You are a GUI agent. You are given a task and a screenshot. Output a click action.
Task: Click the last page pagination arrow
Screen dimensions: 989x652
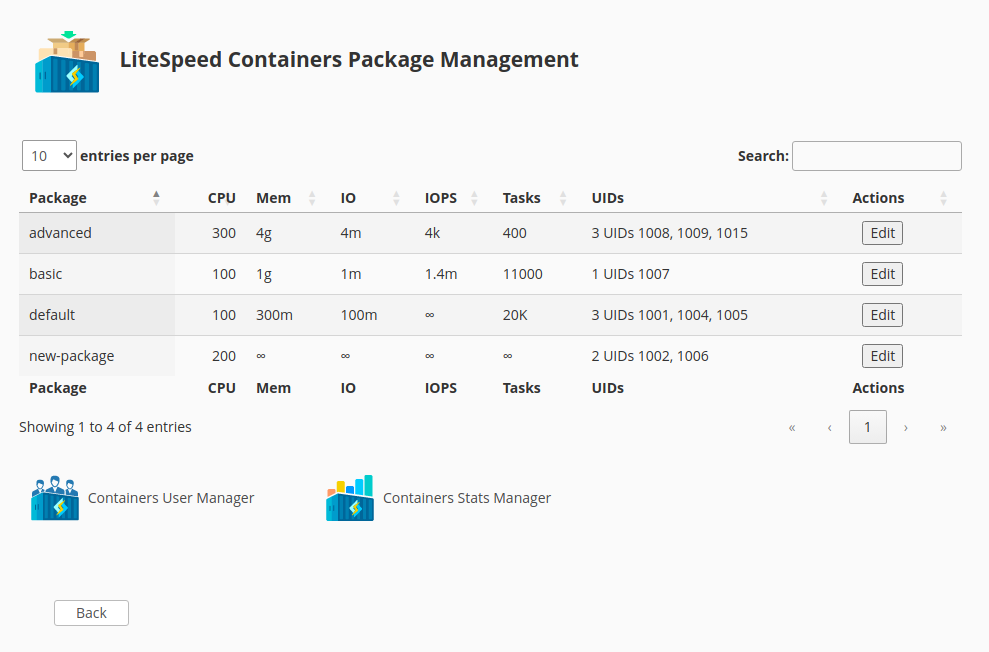942,426
